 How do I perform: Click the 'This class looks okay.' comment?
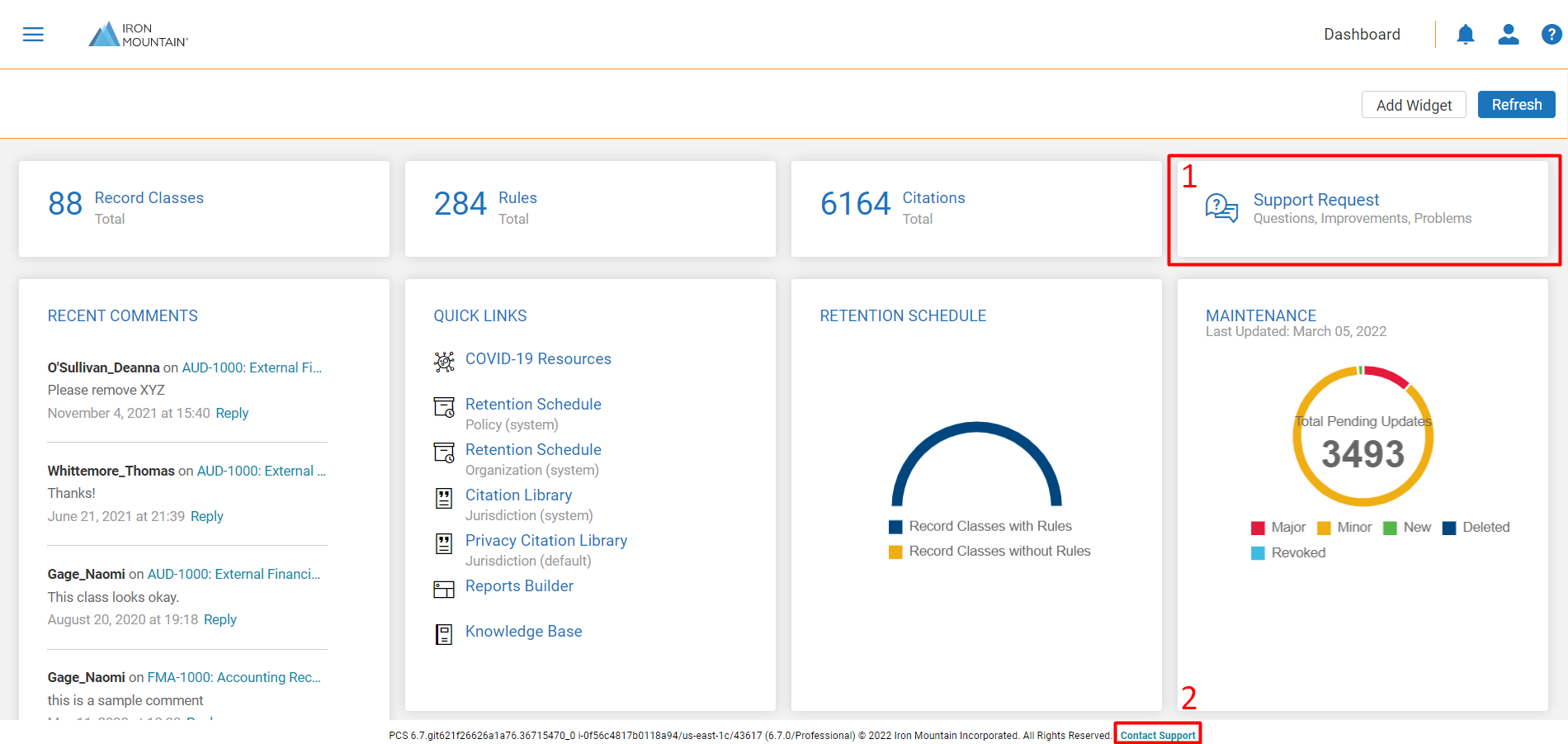click(x=113, y=597)
